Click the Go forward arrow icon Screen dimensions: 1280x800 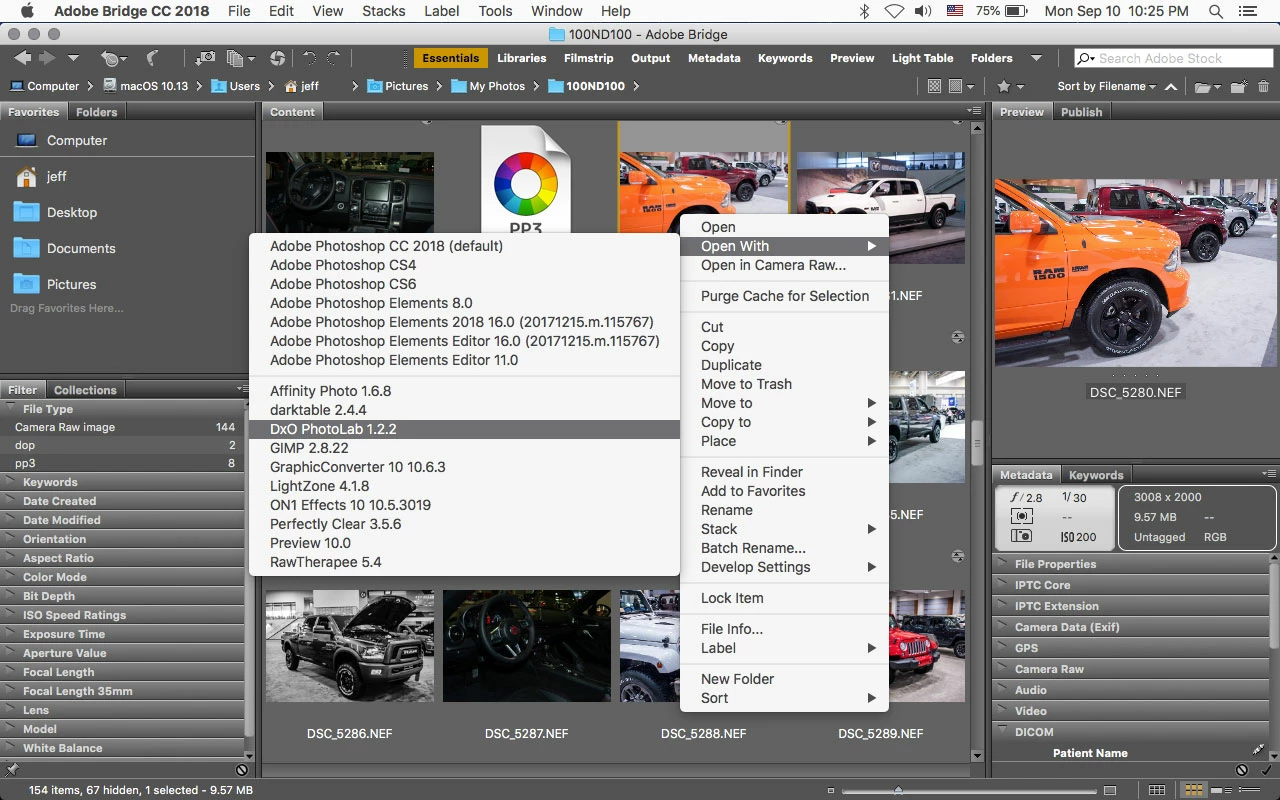pos(47,58)
